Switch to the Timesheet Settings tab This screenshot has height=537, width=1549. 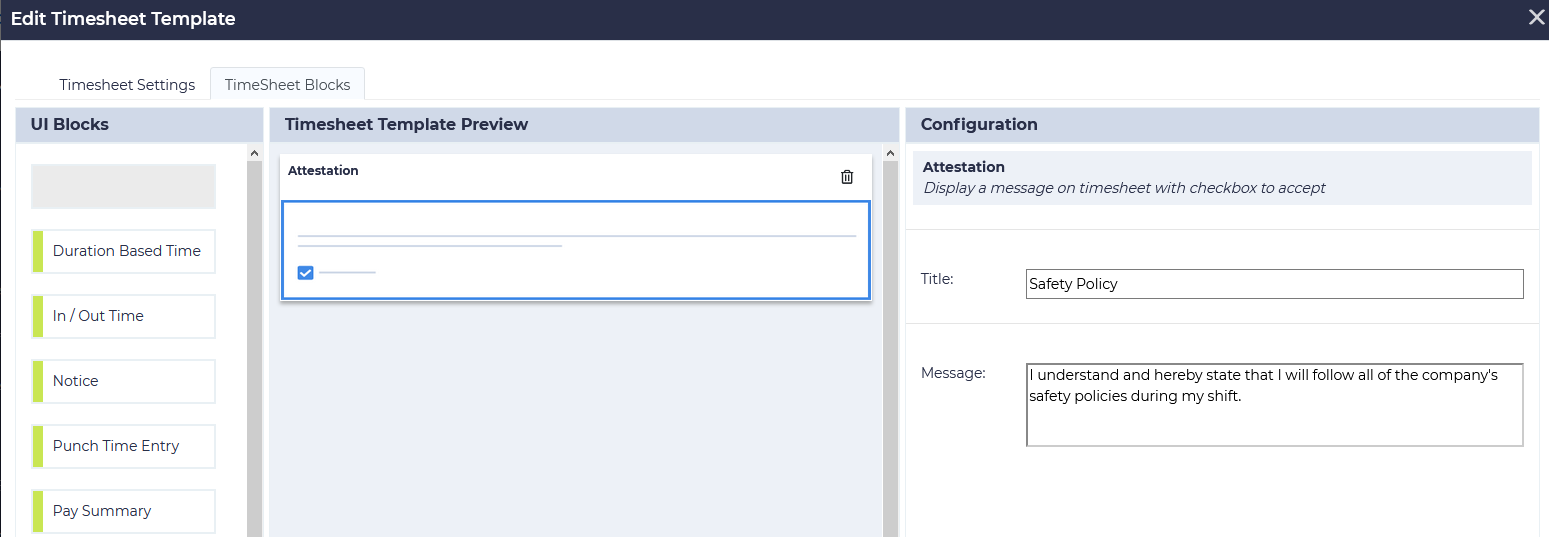click(x=127, y=85)
